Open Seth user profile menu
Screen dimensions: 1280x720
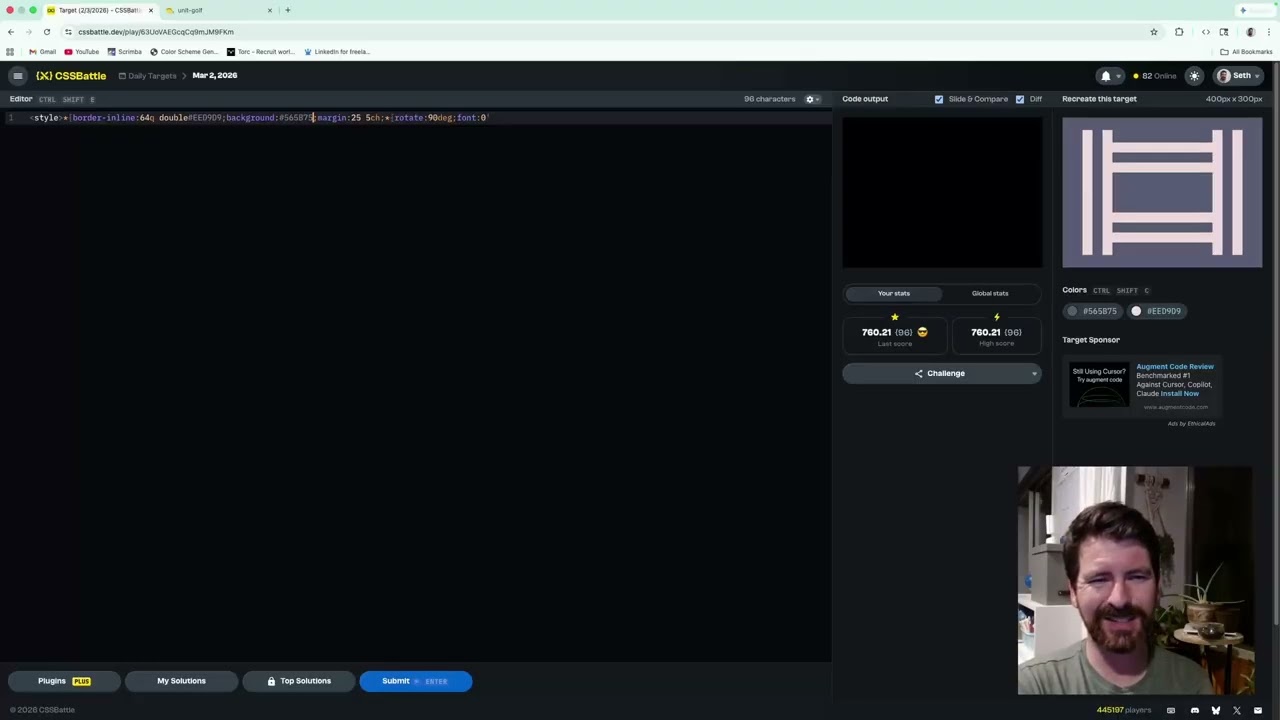(1236, 76)
